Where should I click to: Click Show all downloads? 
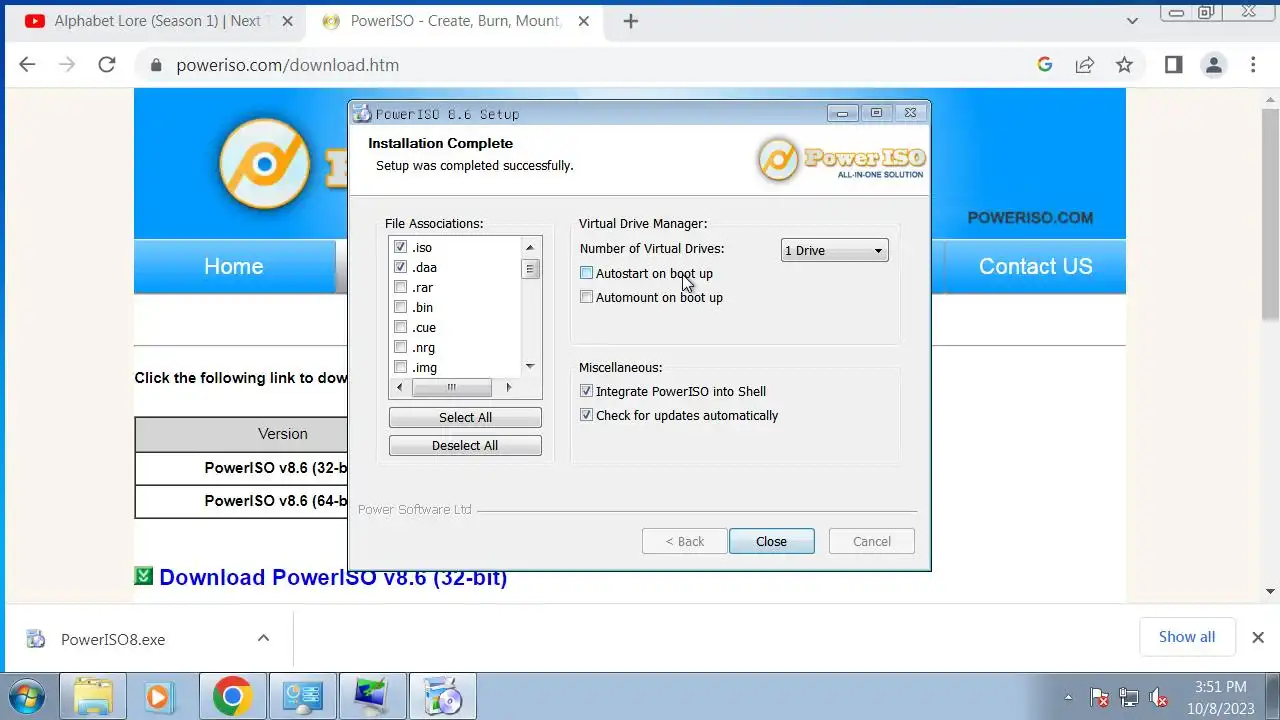tap(1187, 637)
